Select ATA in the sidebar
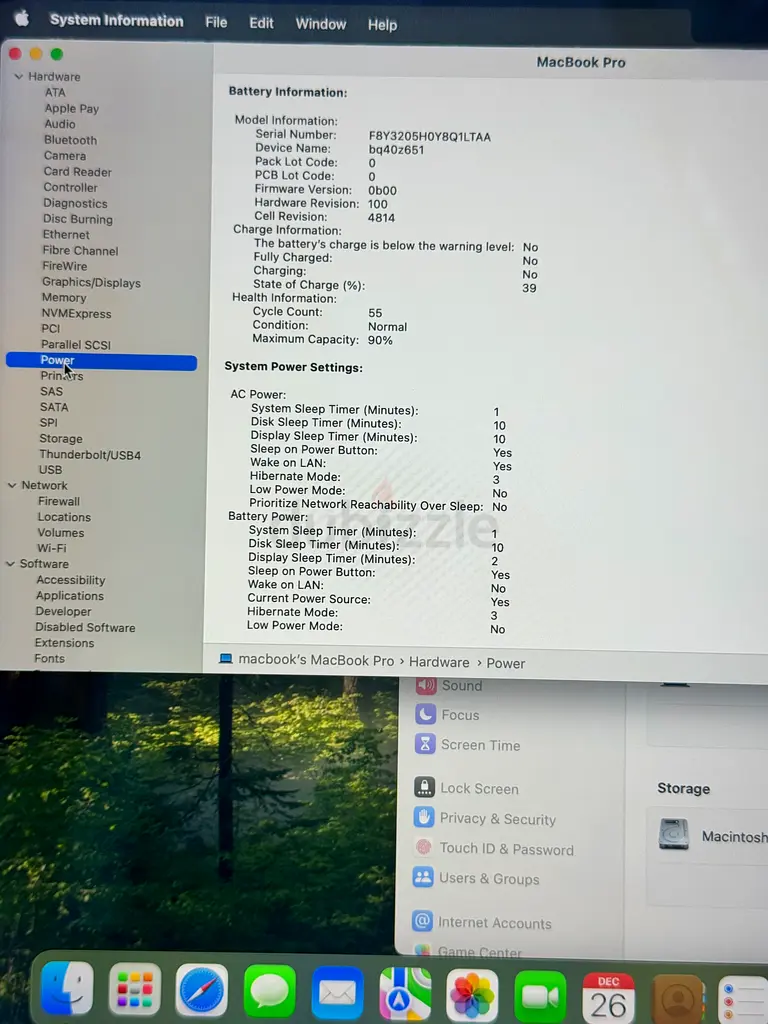768x1024 pixels. 56,92
